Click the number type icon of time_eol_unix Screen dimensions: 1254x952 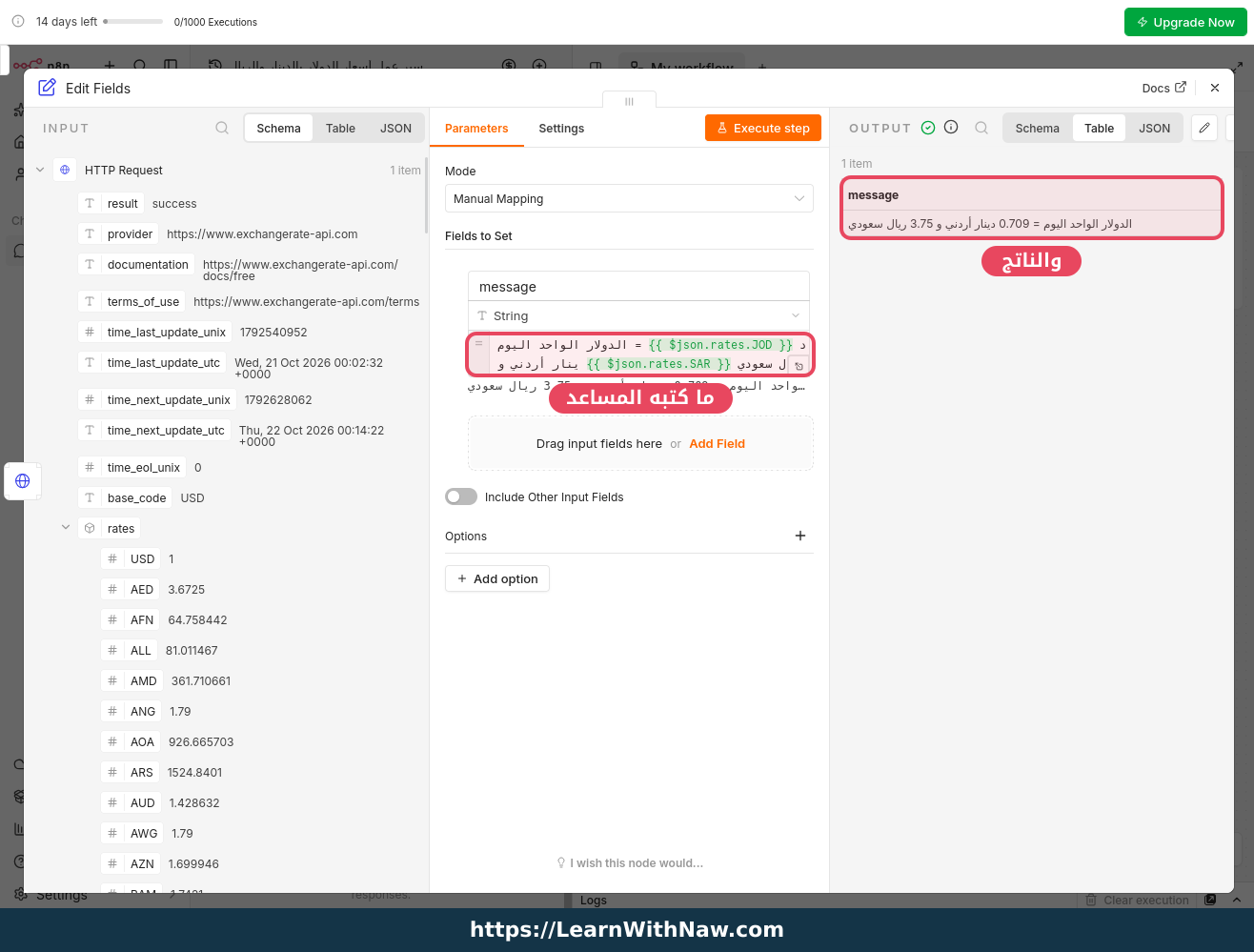point(90,467)
